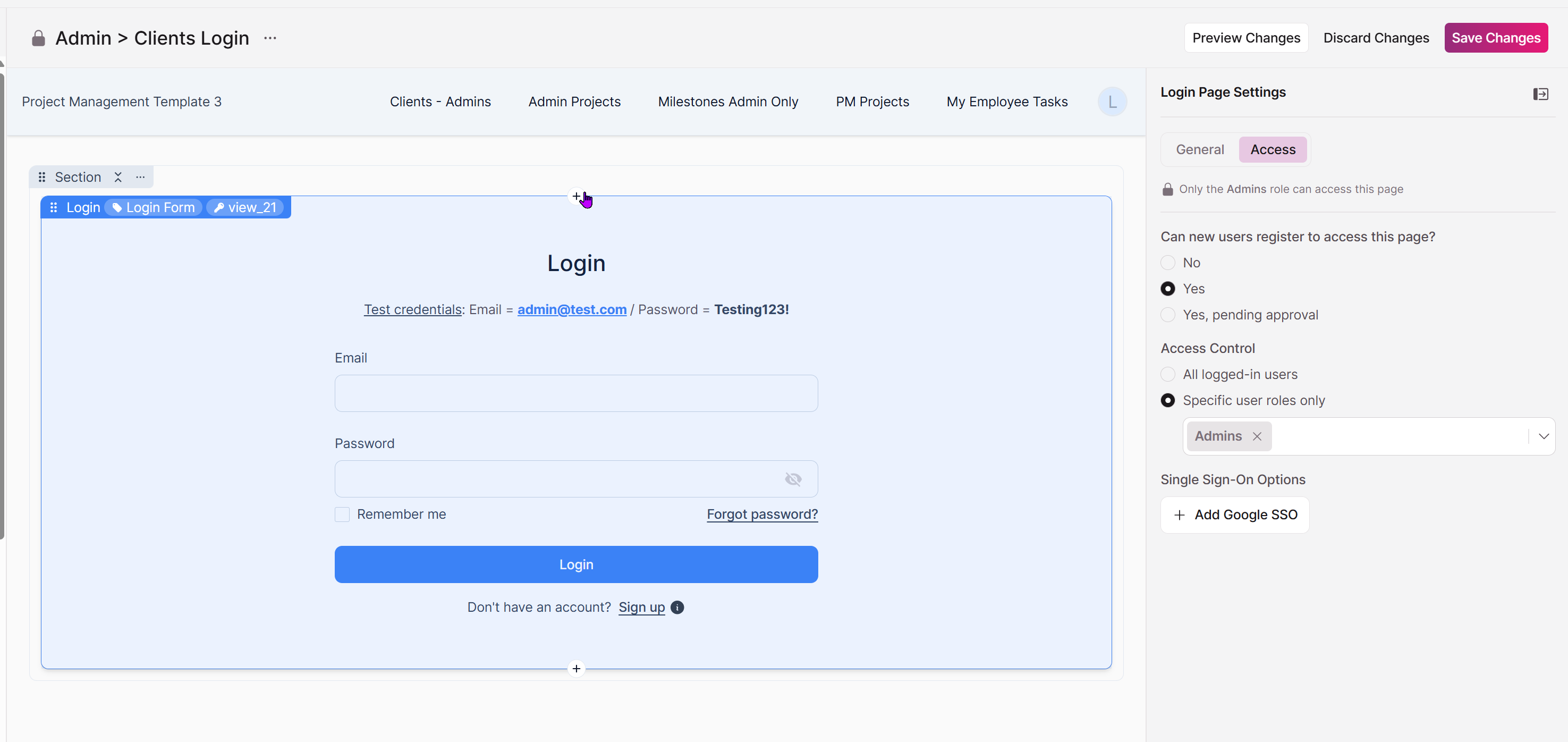This screenshot has height=742, width=1568.
Task: Open the user avatar L menu
Action: pos(1112,102)
